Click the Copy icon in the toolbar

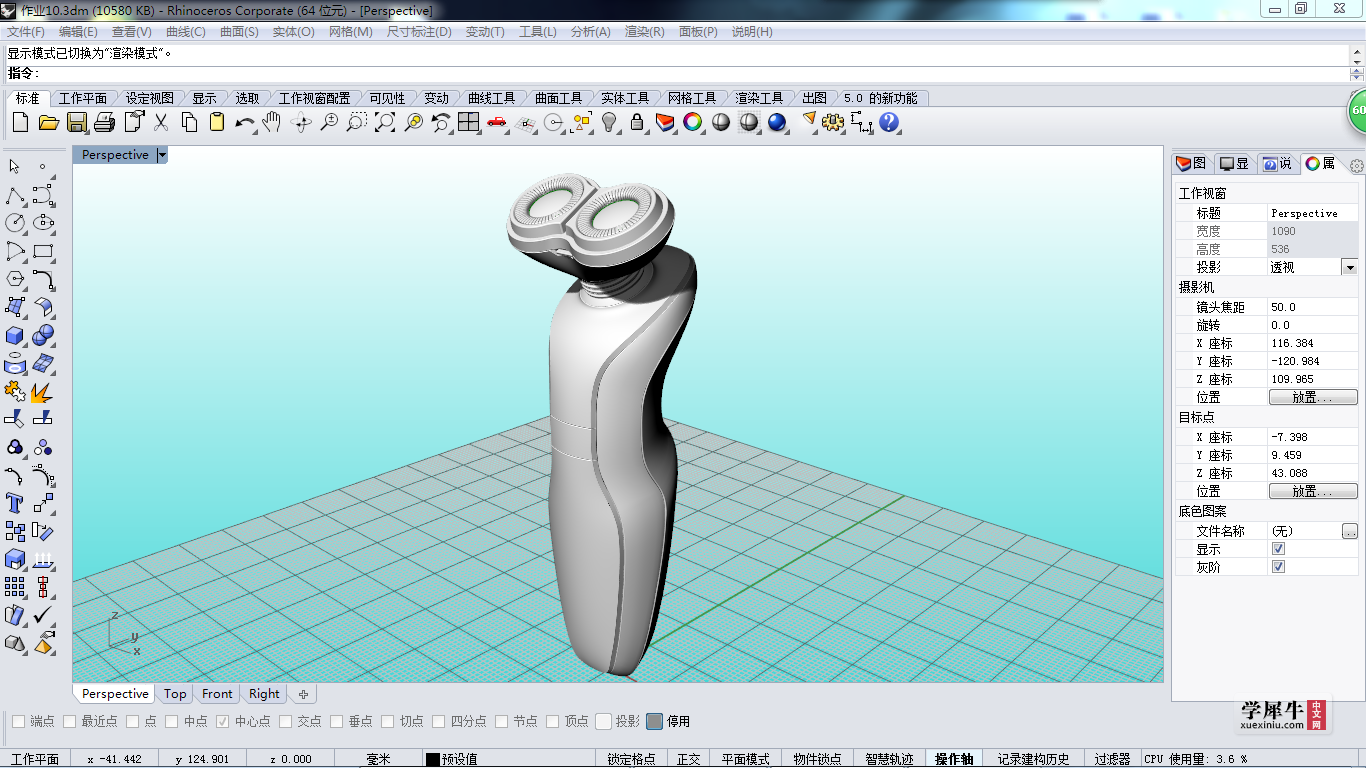coord(189,122)
